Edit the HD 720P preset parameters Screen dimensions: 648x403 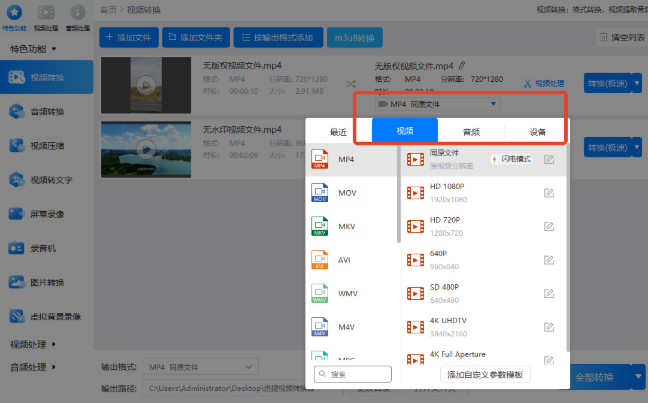click(x=549, y=226)
